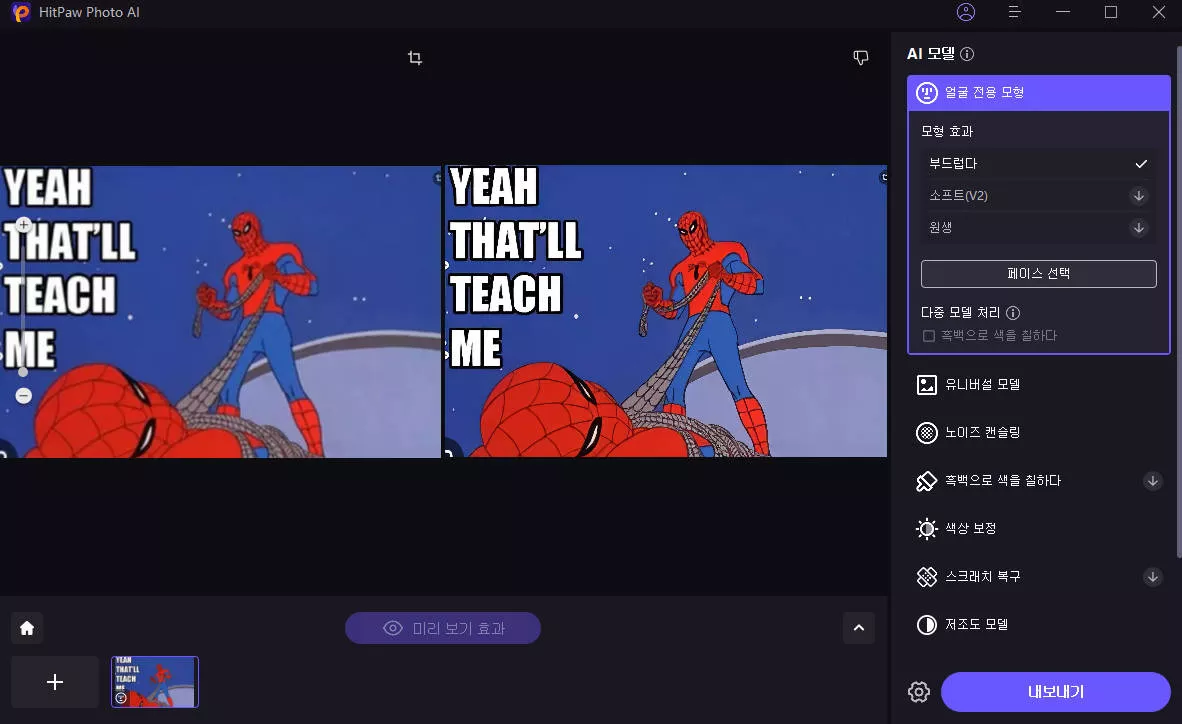The height and width of the screenshot is (724, 1182).
Task: Enable the 흑백으로 색을 칠하다 checkbox
Action: click(929, 336)
